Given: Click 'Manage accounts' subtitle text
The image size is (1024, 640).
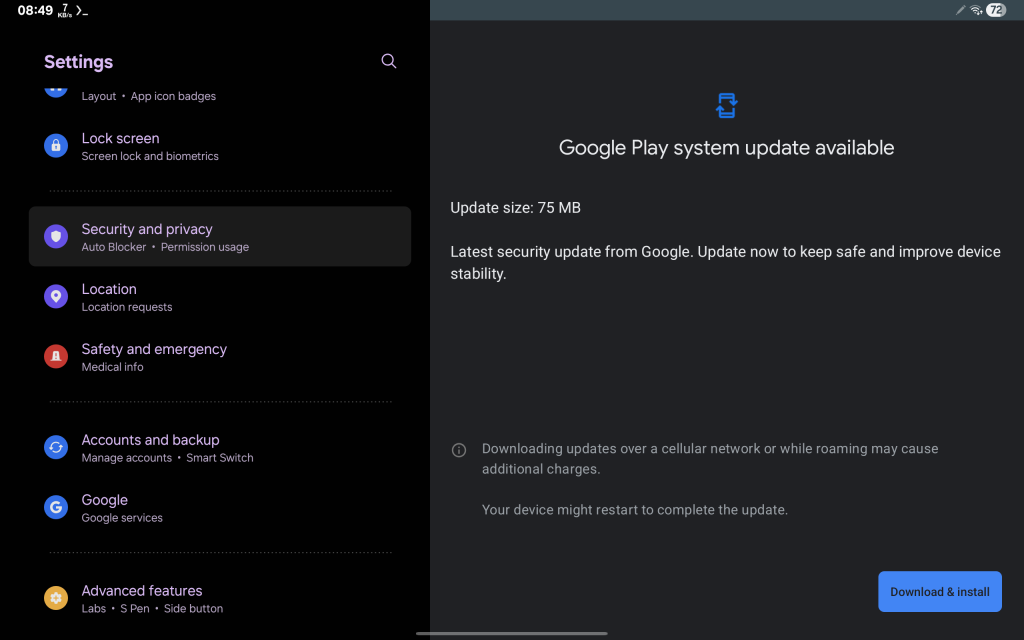Looking at the screenshot, I should pos(127,458).
